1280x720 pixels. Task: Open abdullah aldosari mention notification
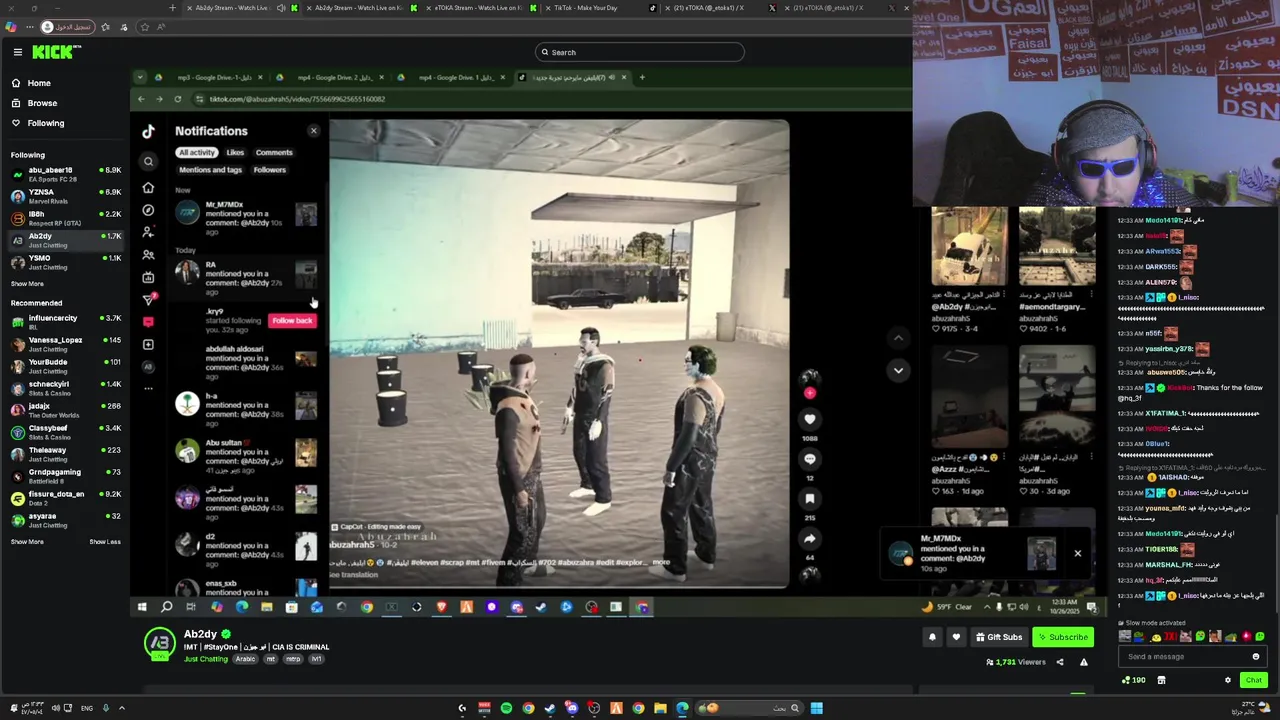click(245, 362)
